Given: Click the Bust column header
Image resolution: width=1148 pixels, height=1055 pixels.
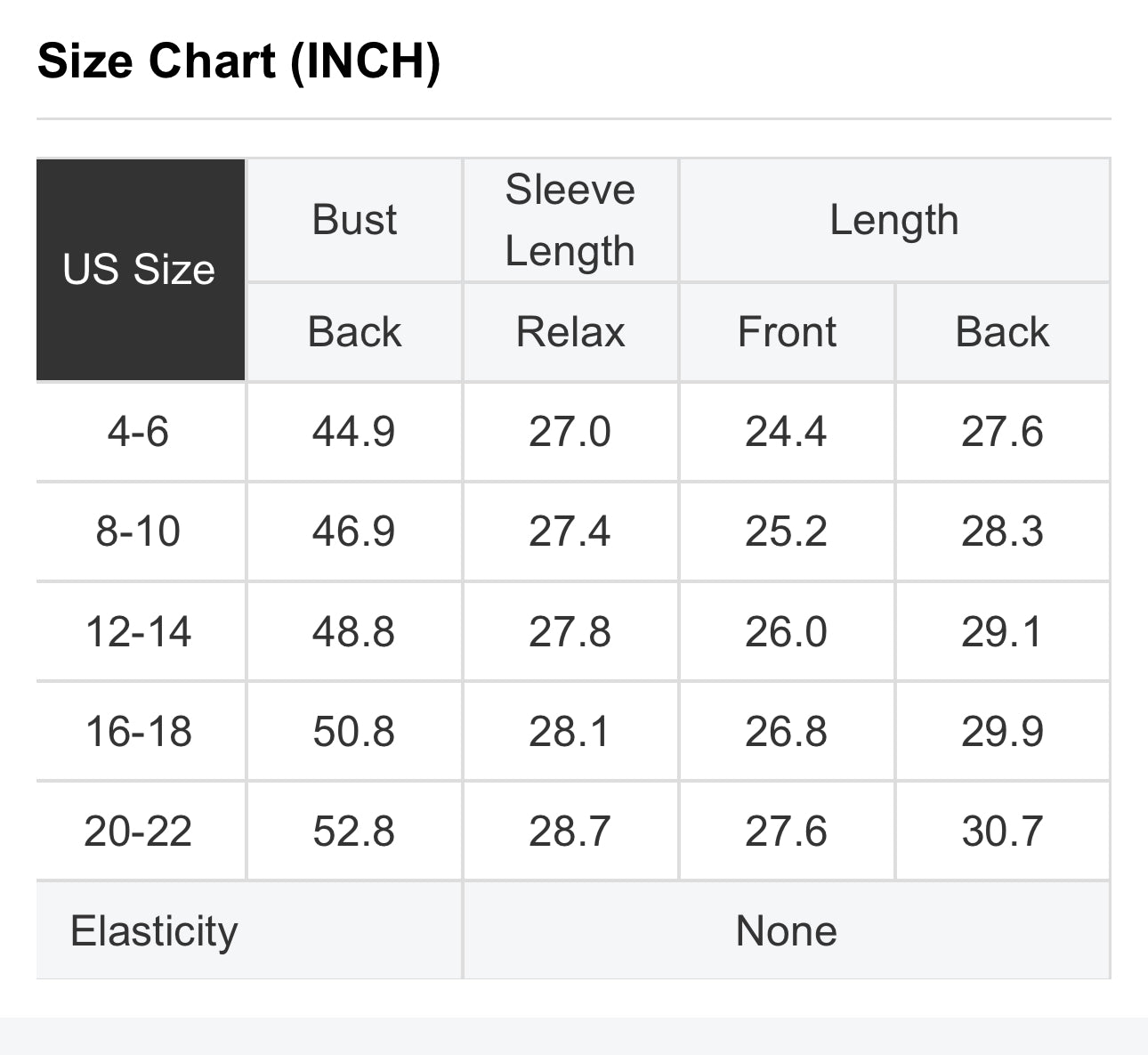Looking at the screenshot, I should [x=354, y=220].
